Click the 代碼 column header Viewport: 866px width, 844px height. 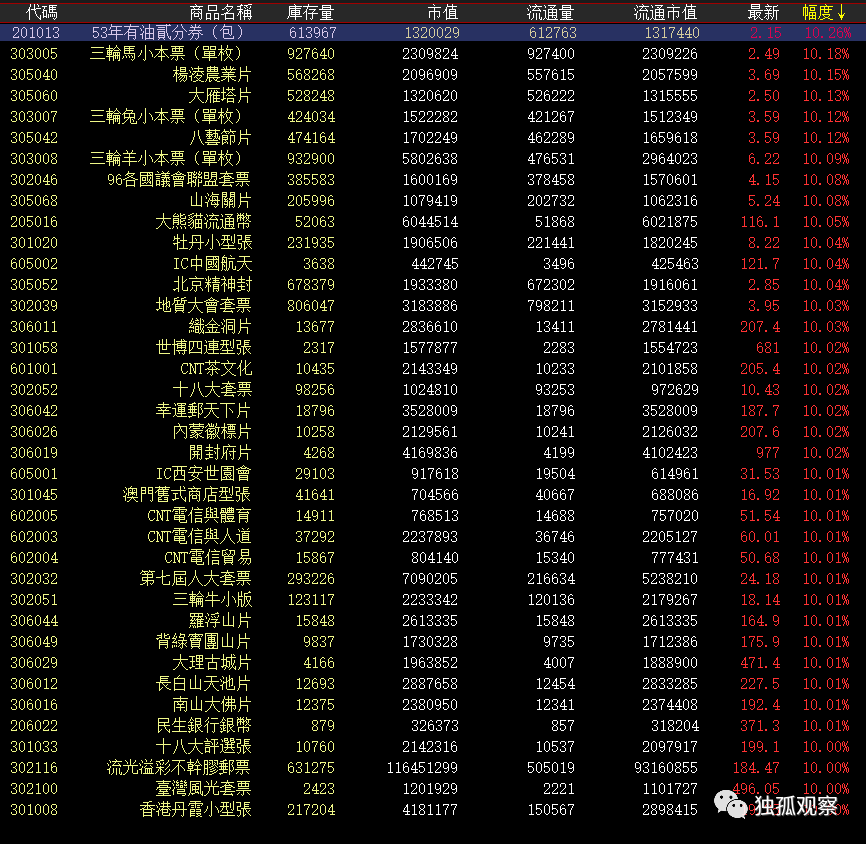click(x=41, y=12)
